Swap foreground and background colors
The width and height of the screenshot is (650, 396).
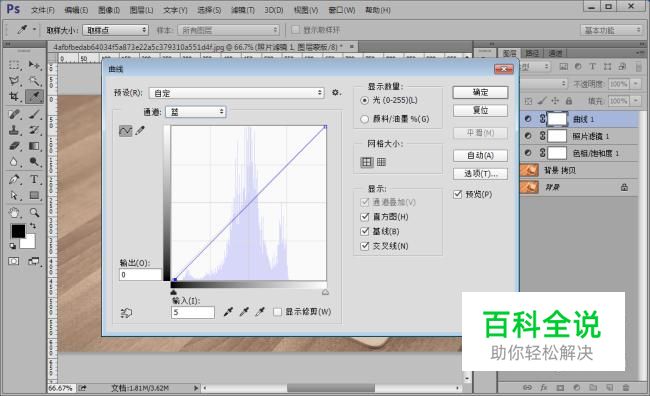[32, 226]
